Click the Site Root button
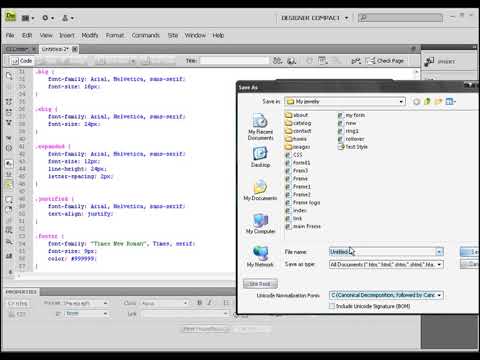 [x=260, y=284]
